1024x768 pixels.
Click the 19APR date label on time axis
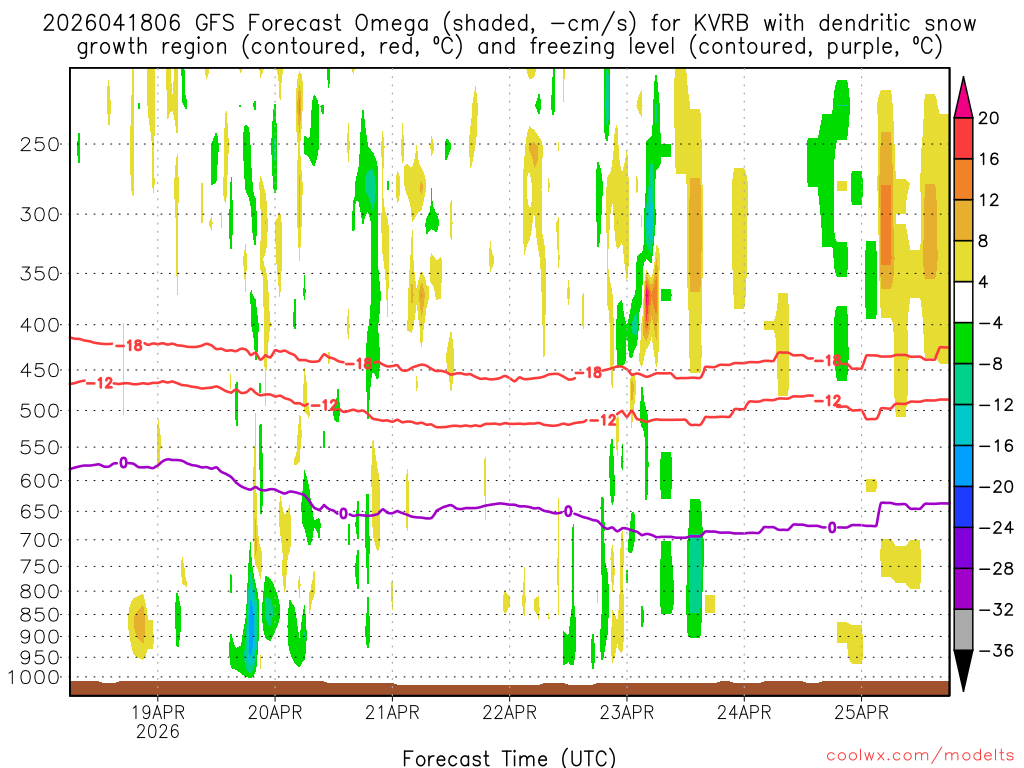(x=157, y=712)
